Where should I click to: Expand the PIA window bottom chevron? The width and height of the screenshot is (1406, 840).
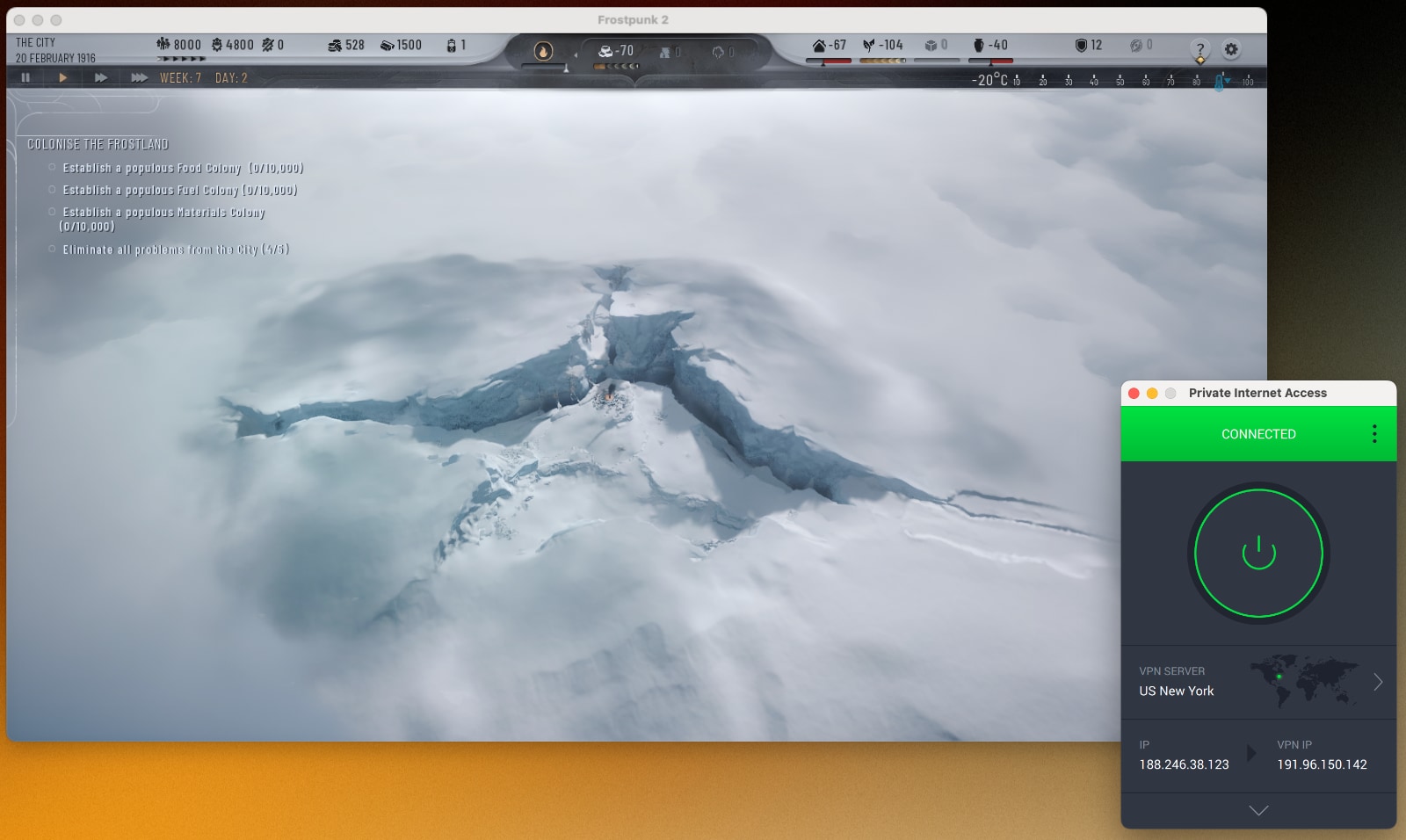[x=1258, y=810]
